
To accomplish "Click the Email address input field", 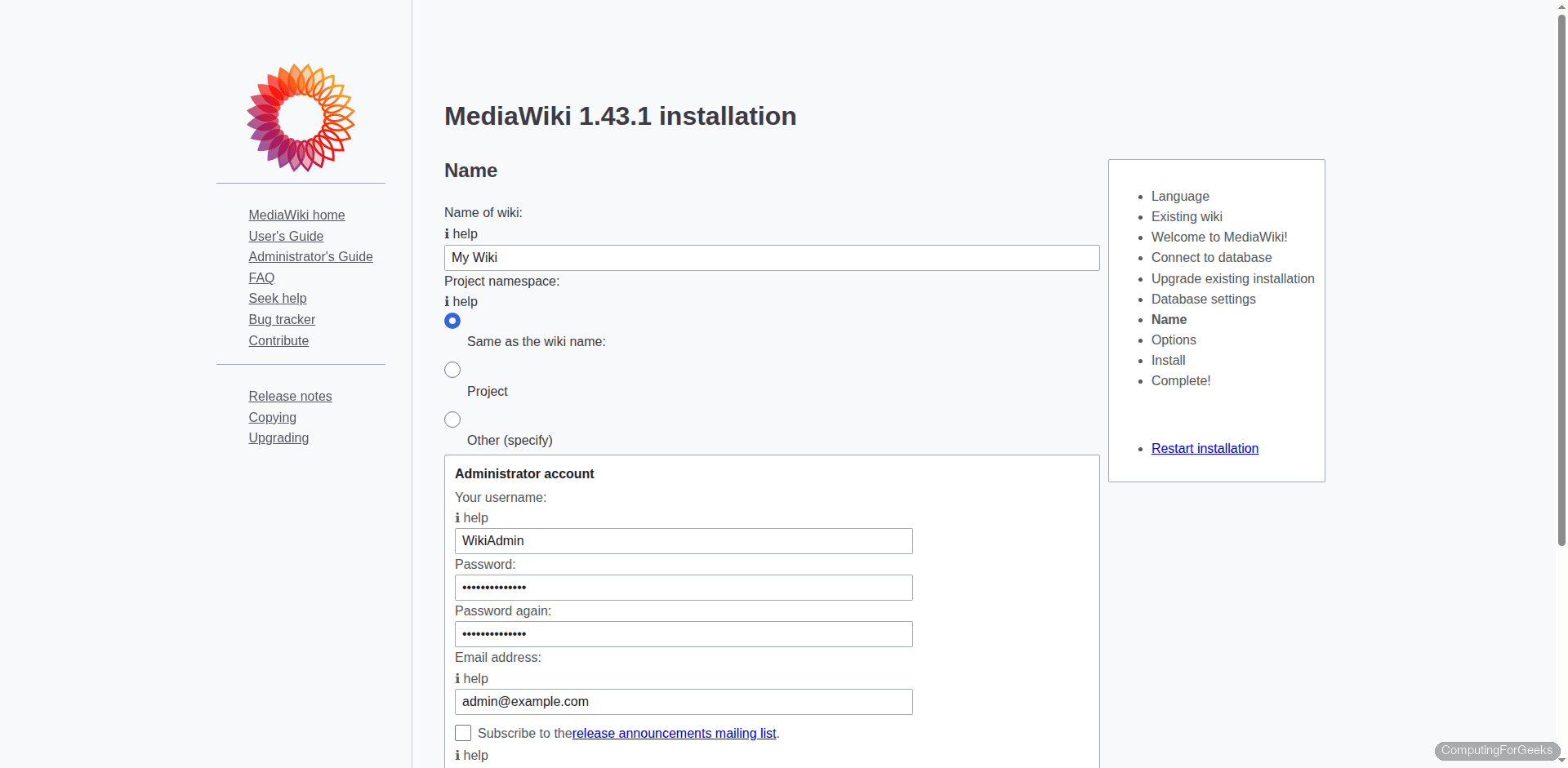I will pos(683,702).
